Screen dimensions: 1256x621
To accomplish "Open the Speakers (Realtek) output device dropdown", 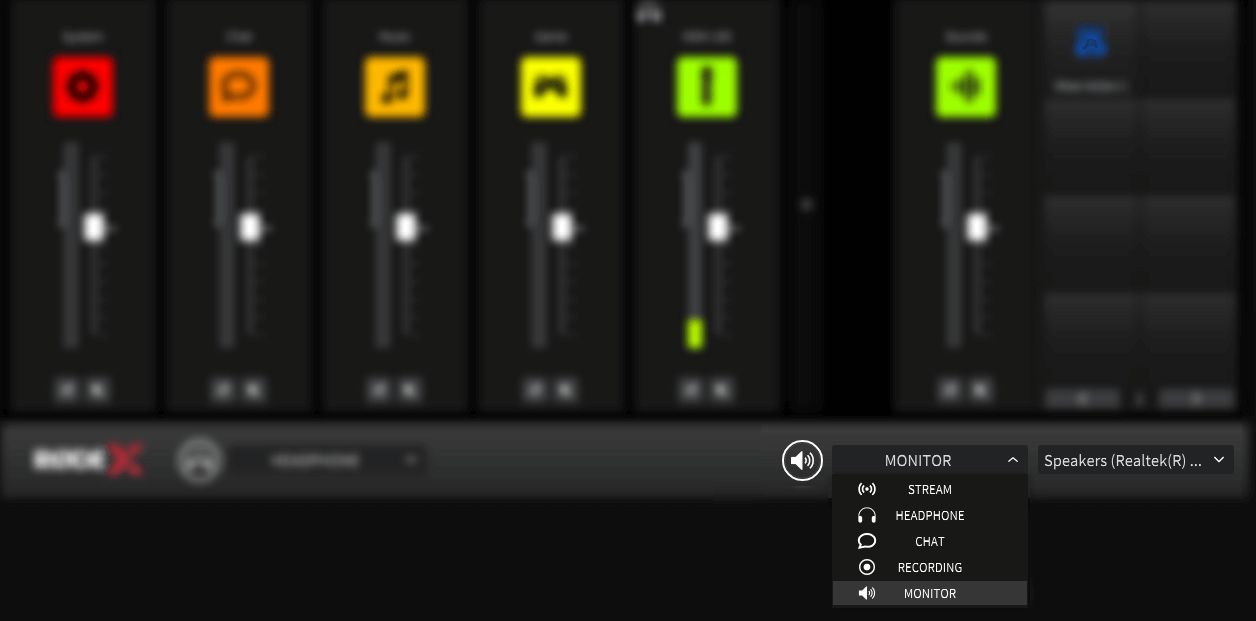I will [1135, 460].
